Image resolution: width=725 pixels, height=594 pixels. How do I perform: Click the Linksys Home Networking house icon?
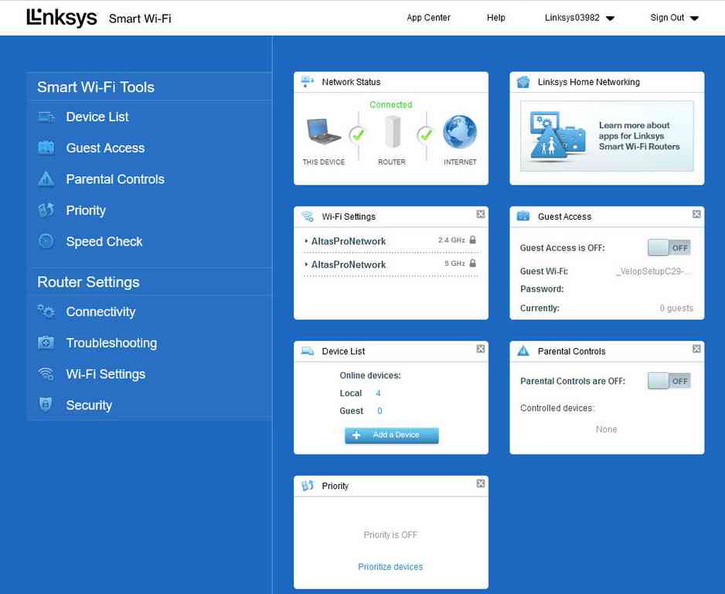(x=523, y=82)
